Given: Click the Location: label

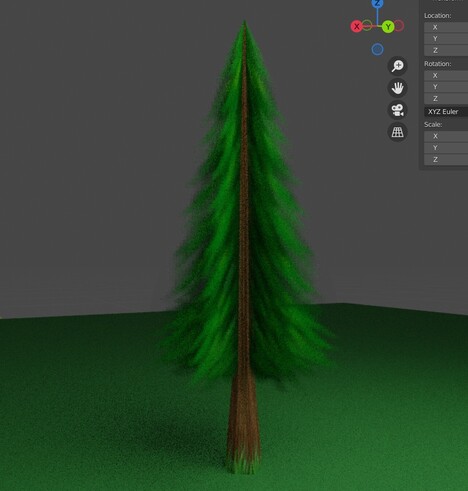Looking at the screenshot, I should pos(437,16).
